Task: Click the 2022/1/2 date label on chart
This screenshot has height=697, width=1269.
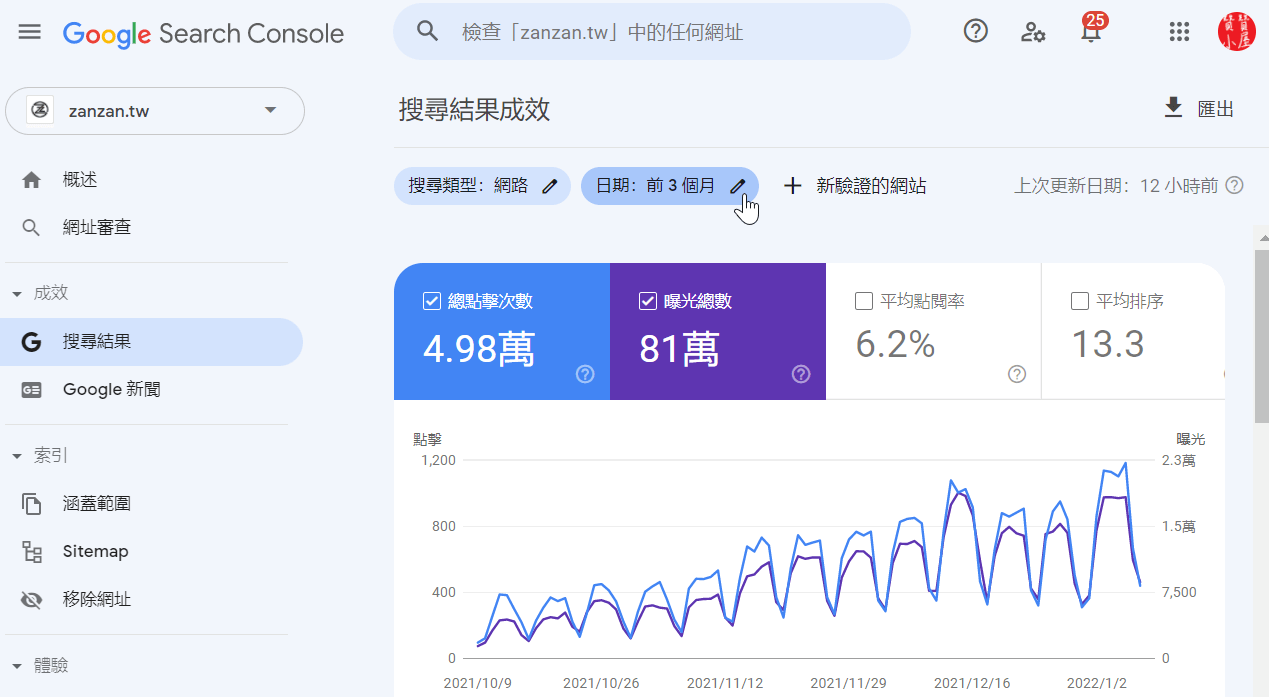Action: coord(1096,684)
